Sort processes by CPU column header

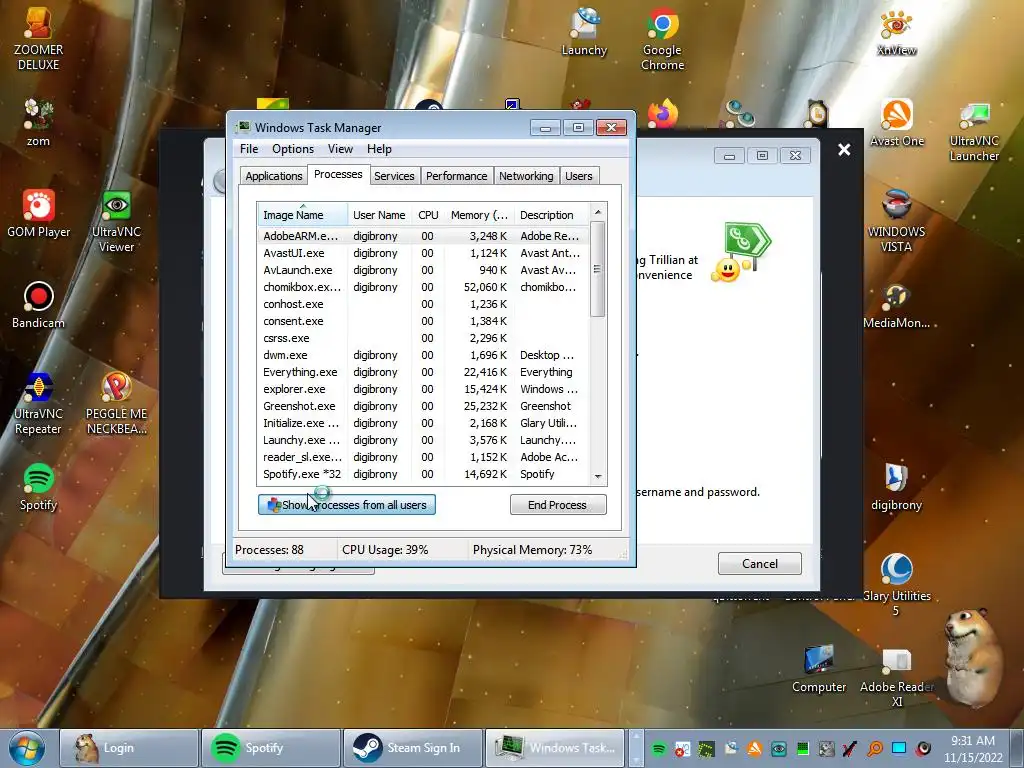428,215
